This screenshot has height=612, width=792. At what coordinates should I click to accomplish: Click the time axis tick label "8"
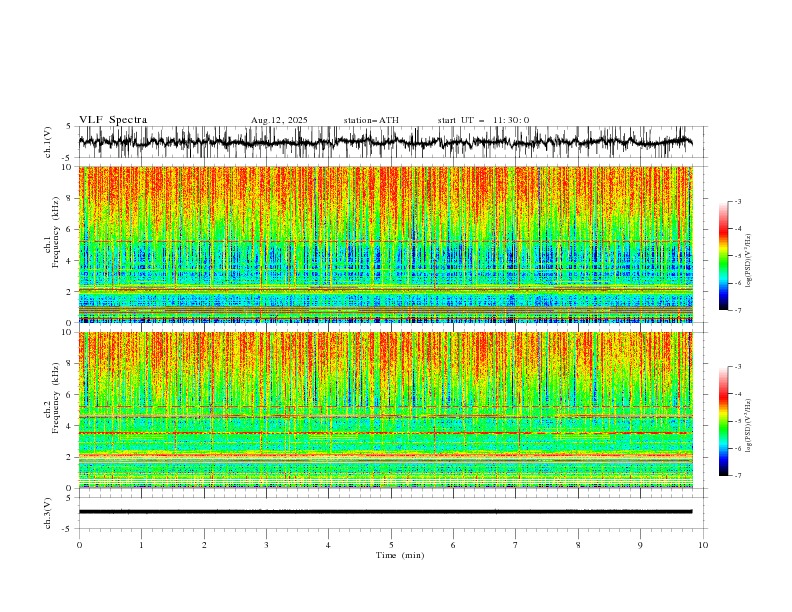[578, 545]
